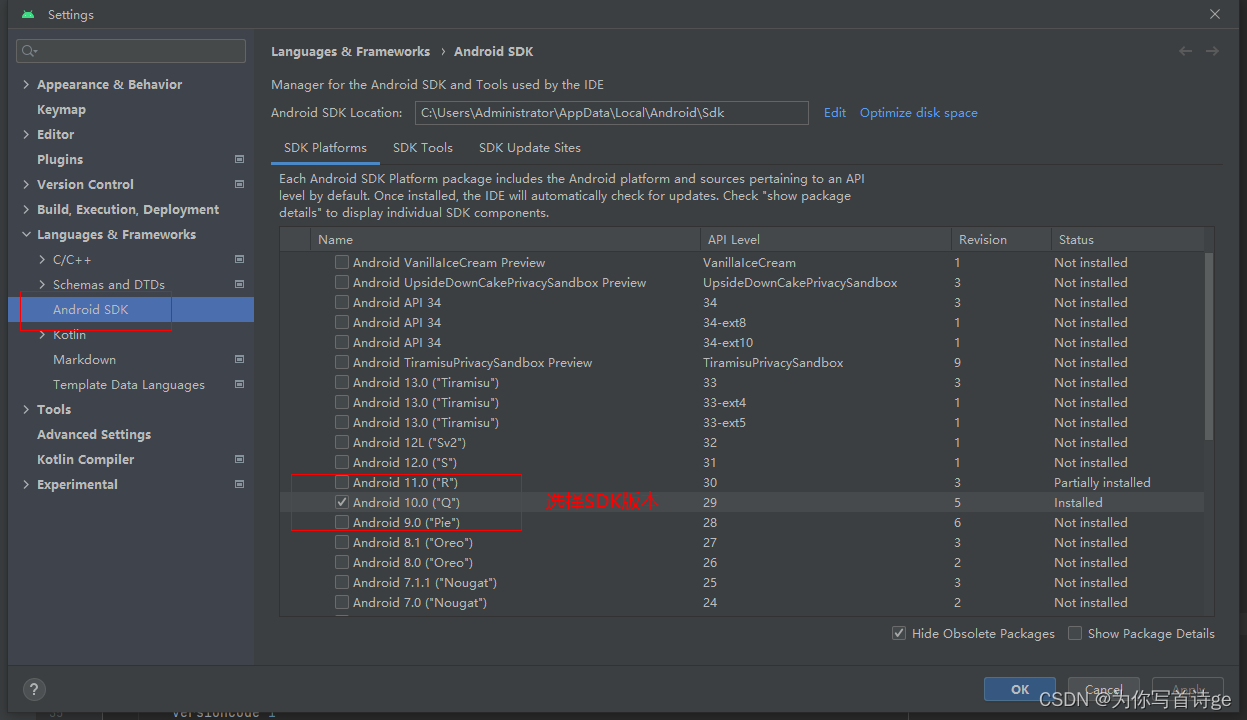Open Template Data Languages page
The image size is (1247, 720).
tap(129, 385)
